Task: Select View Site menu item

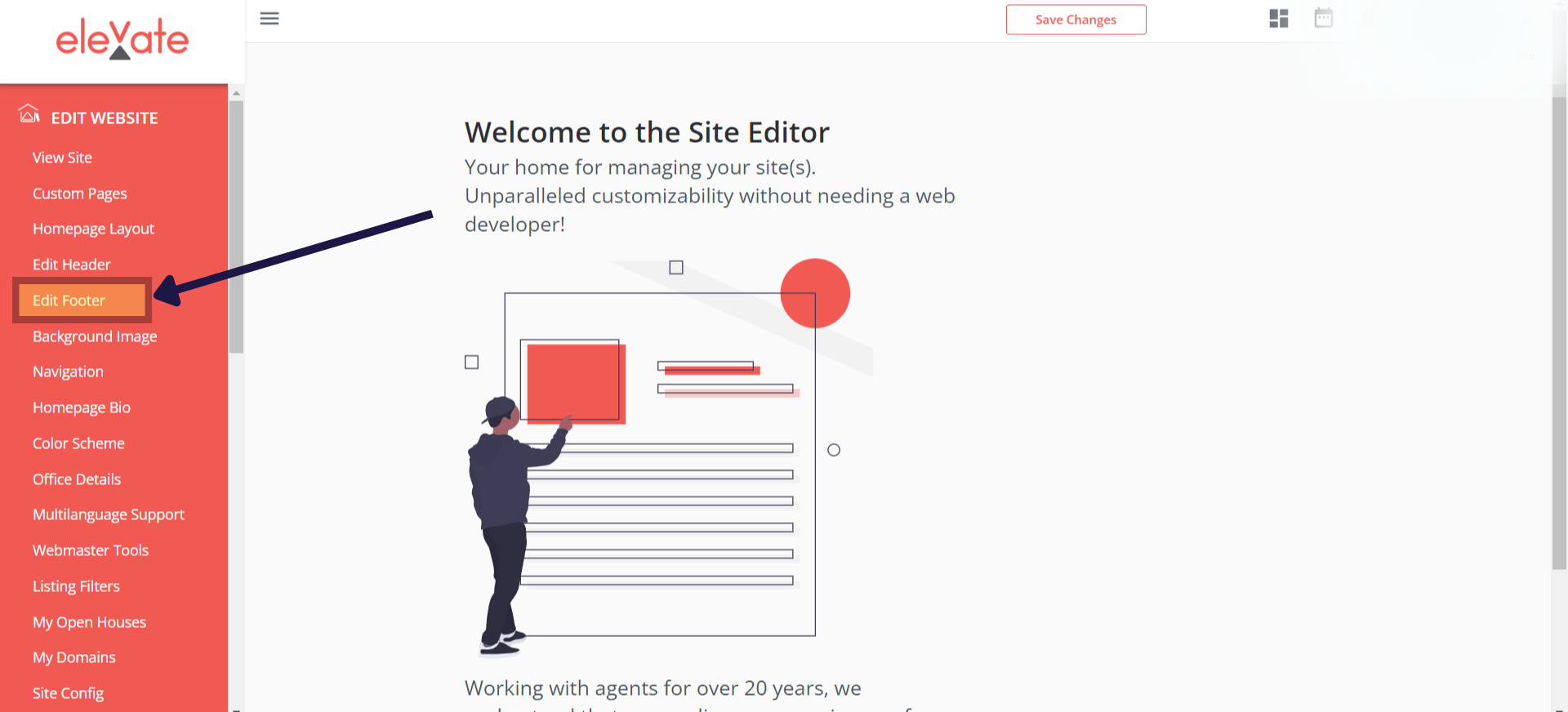Action: 62,158
